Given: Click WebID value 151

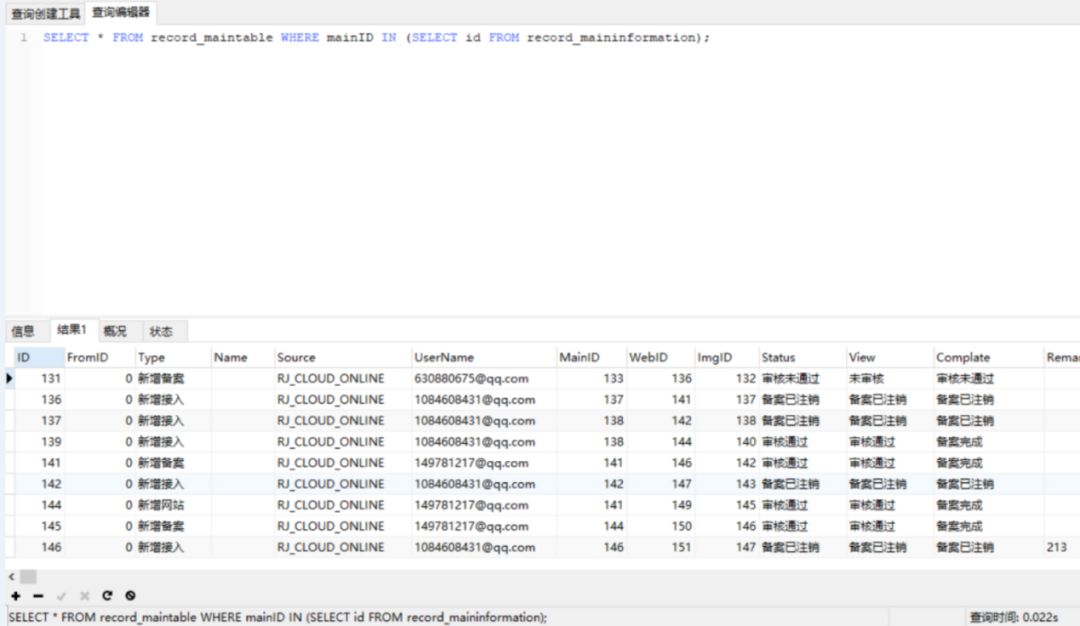Looking at the screenshot, I should pos(681,547).
